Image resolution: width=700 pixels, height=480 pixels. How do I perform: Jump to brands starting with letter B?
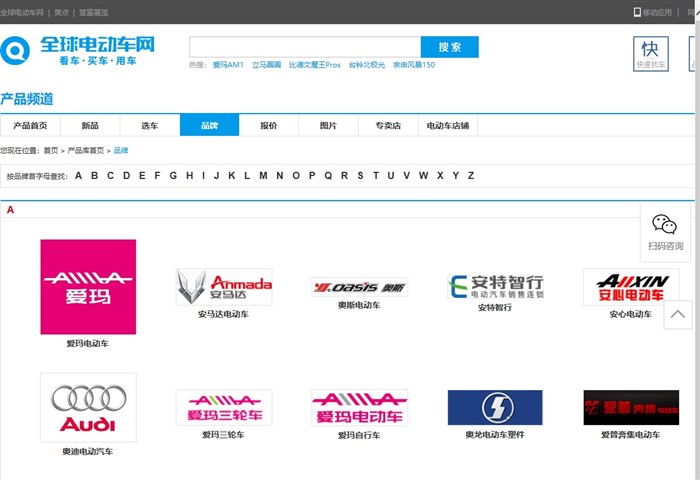click(x=95, y=175)
